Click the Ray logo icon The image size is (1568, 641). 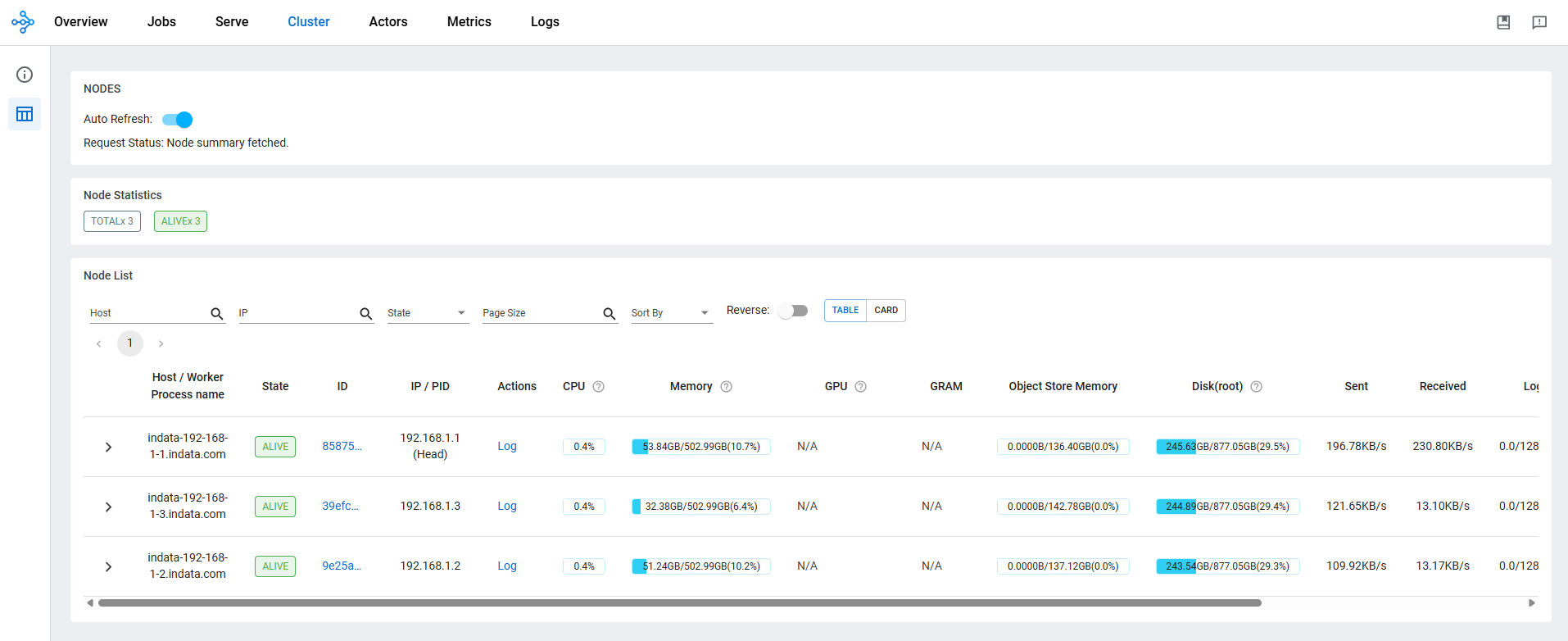pyautogui.click(x=23, y=22)
